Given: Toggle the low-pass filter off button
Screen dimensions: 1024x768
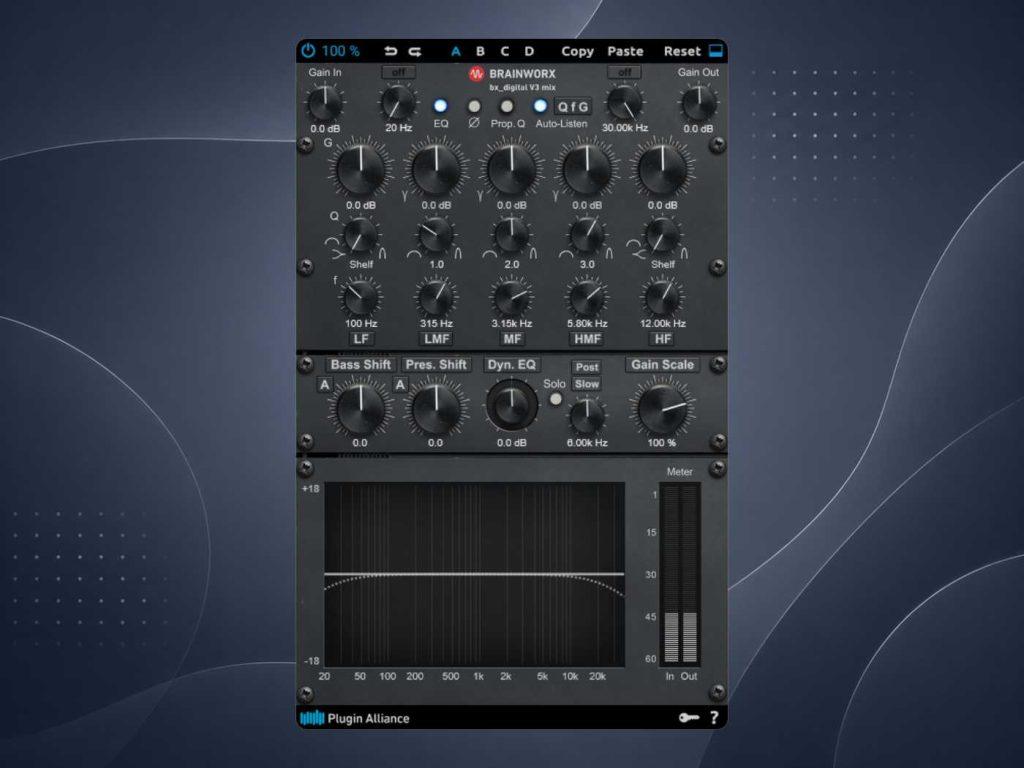Looking at the screenshot, I should point(624,72).
